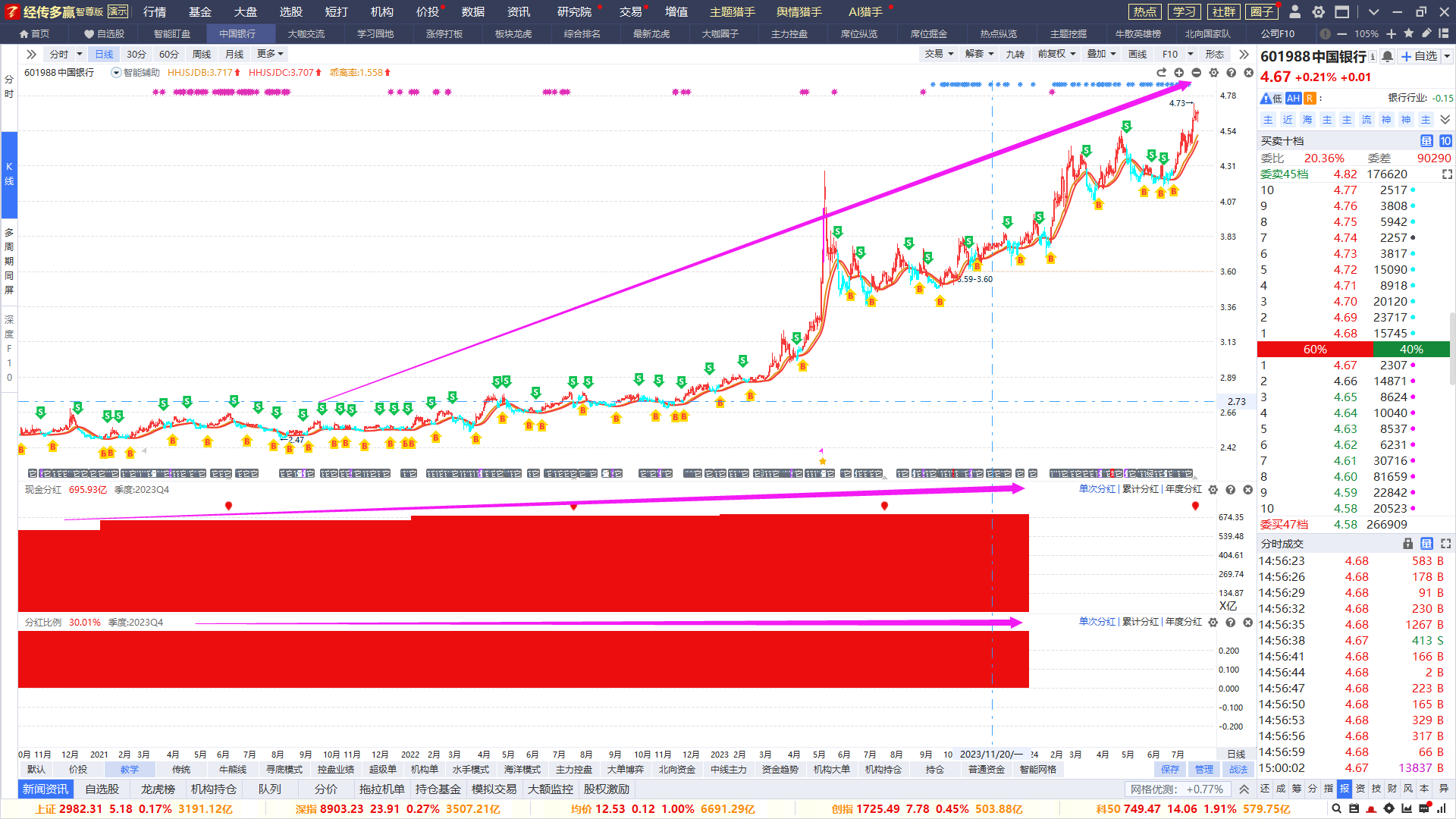Close the 分红比例 indicator panel
Viewport: 1456px width, 819px height.
[1248, 623]
